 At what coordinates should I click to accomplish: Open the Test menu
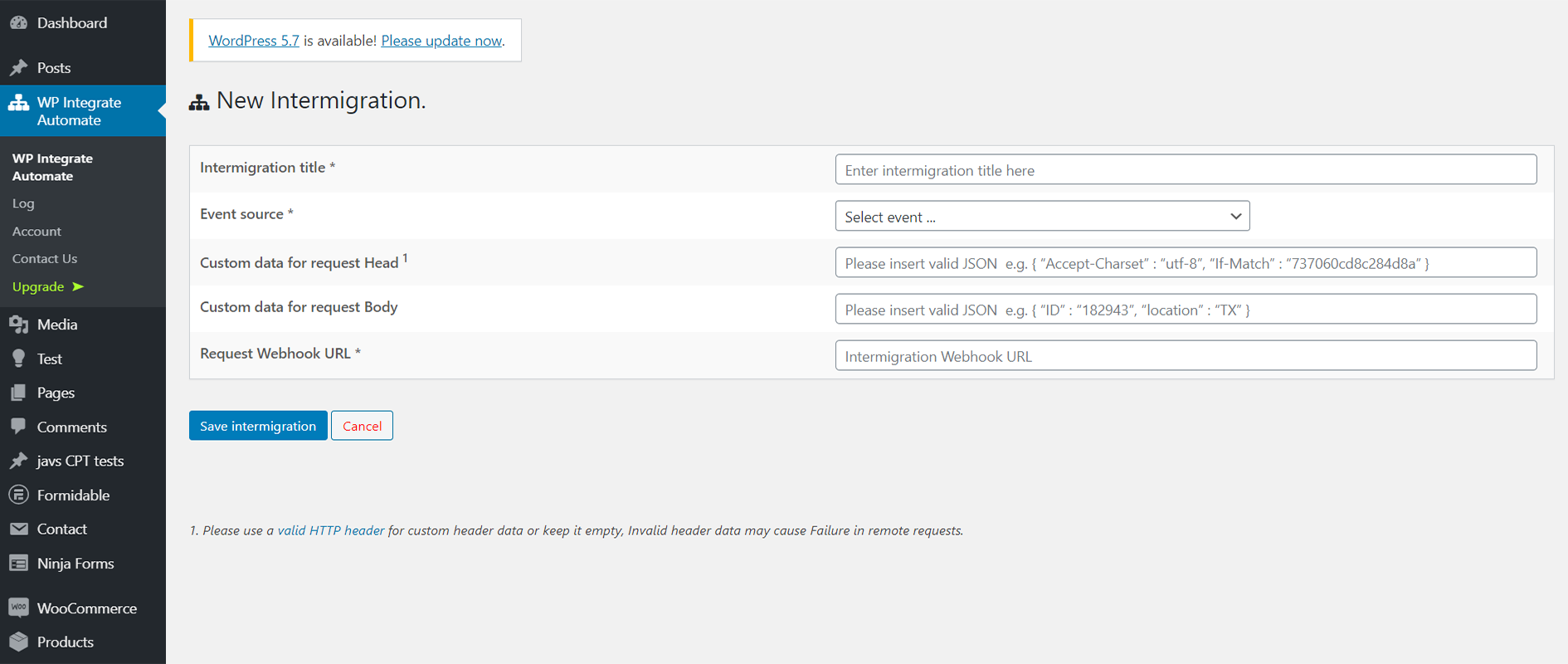pyautogui.click(x=83, y=359)
